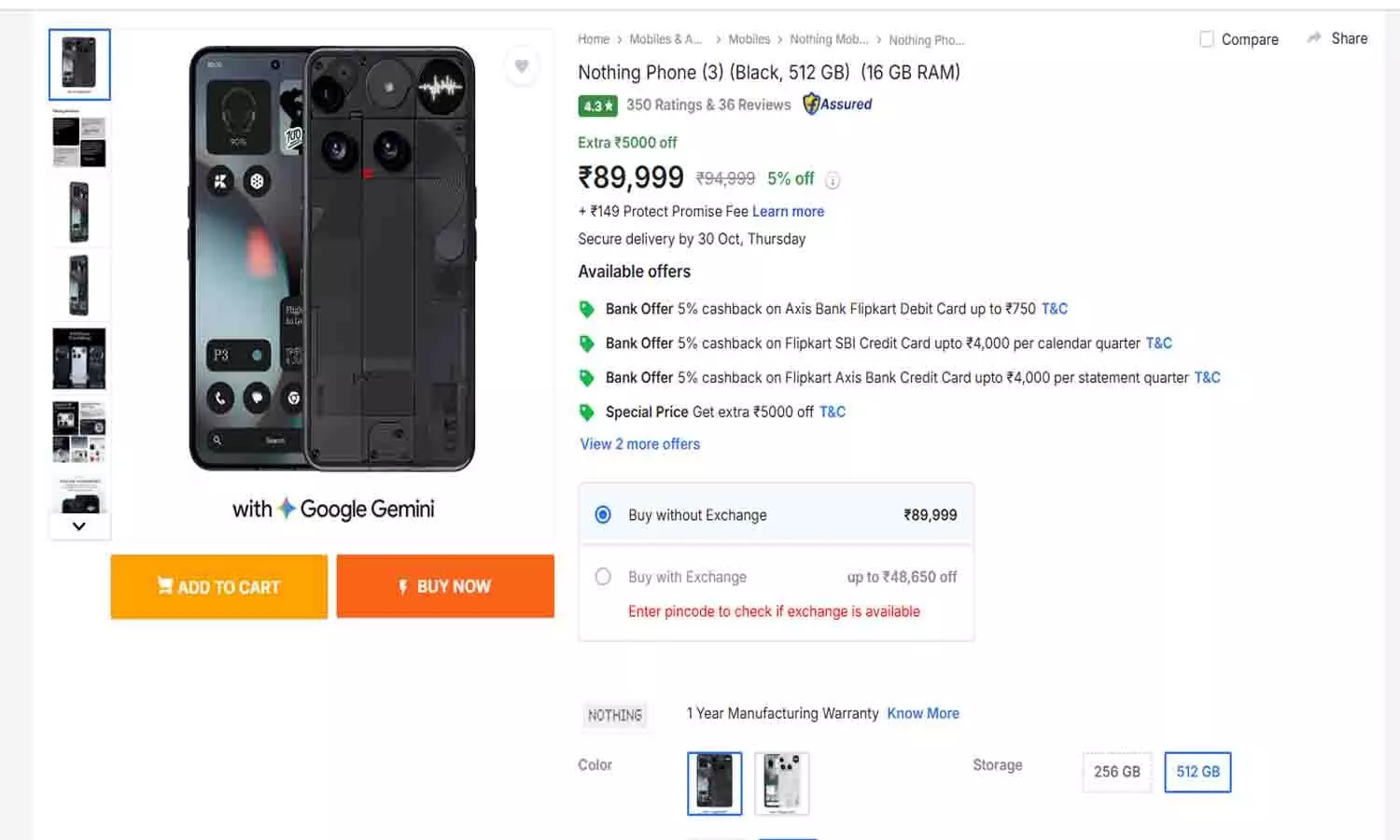This screenshot has width=1400, height=840.
Task: Open Home from the breadcrumb trail
Action: click(x=594, y=39)
